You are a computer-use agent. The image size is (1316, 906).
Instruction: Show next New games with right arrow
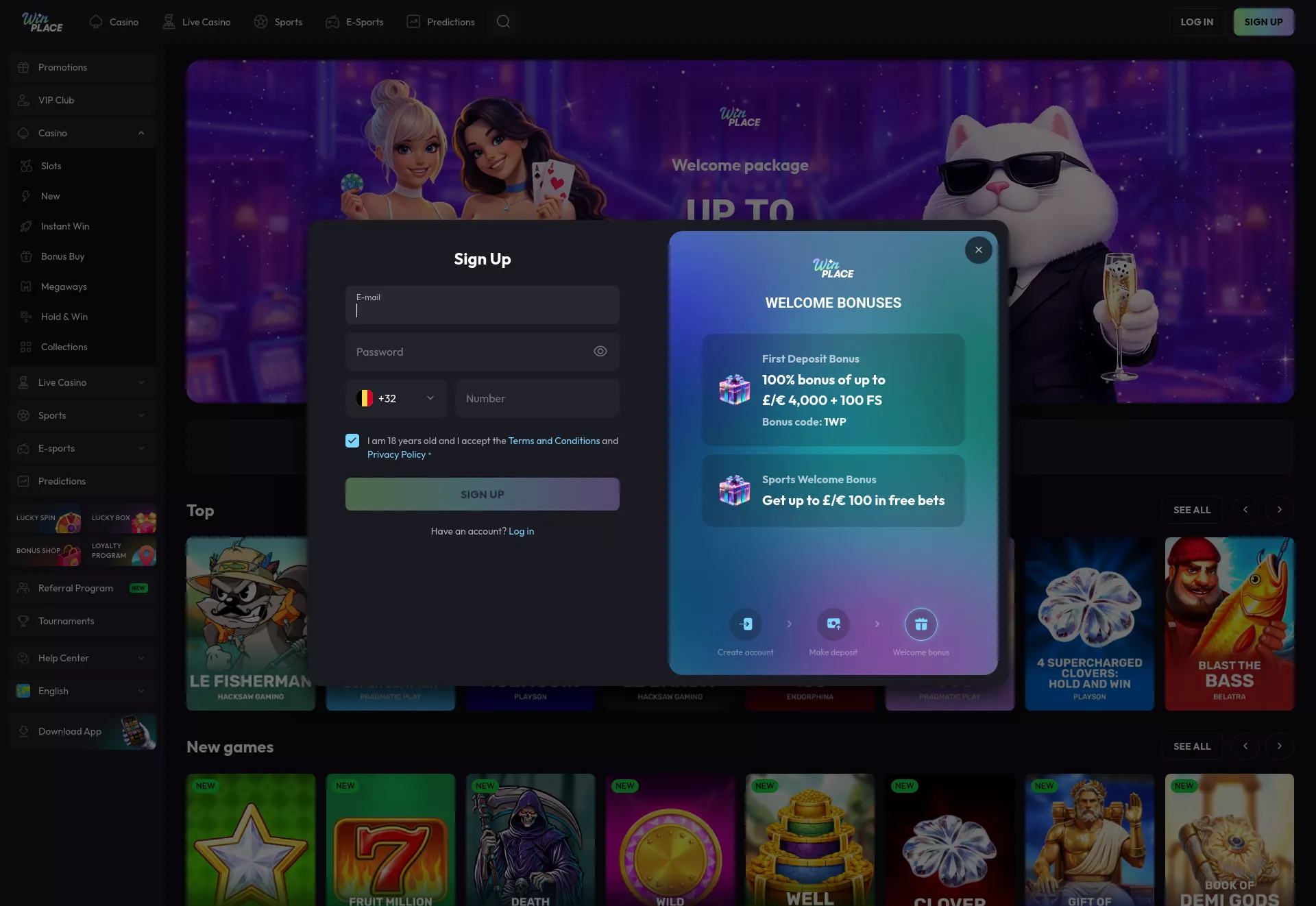(1279, 746)
